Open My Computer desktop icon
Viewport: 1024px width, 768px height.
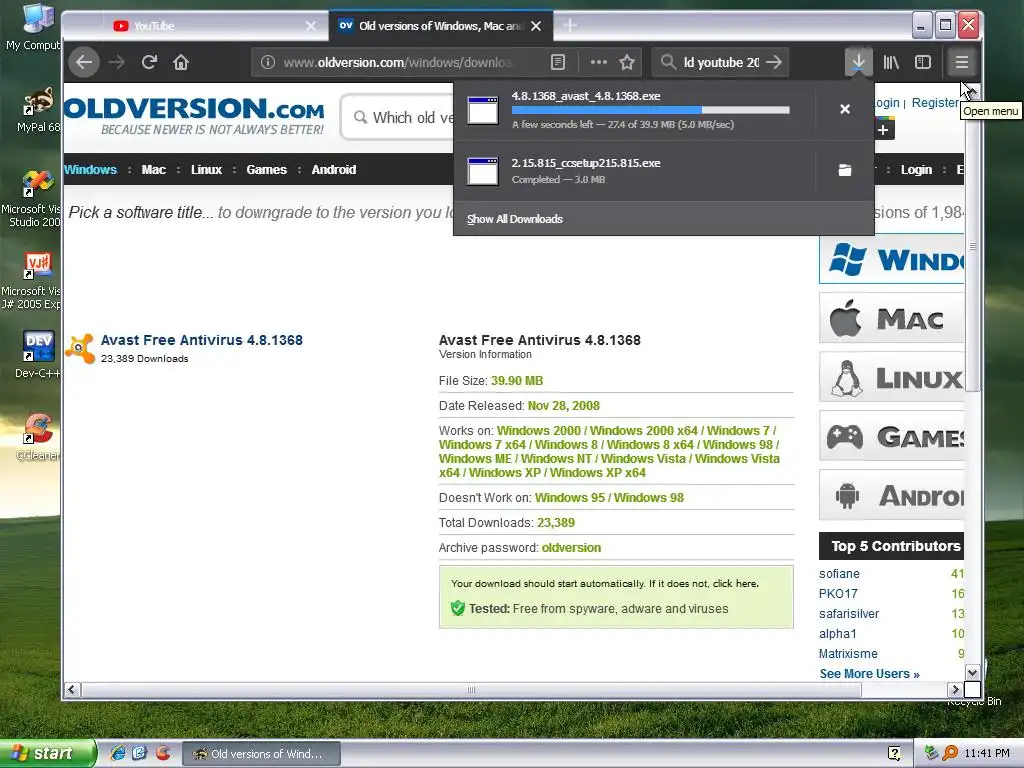coord(34,27)
